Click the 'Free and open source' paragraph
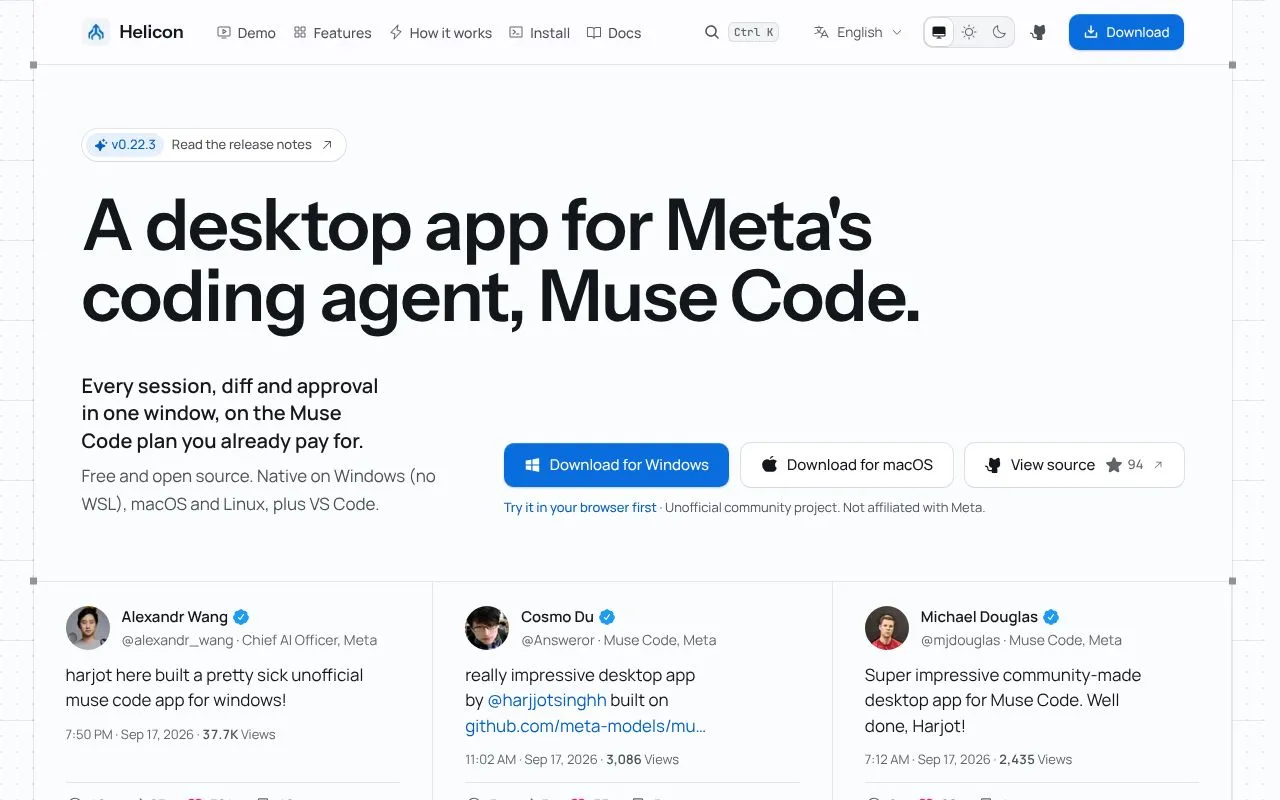 click(x=259, y=490)
